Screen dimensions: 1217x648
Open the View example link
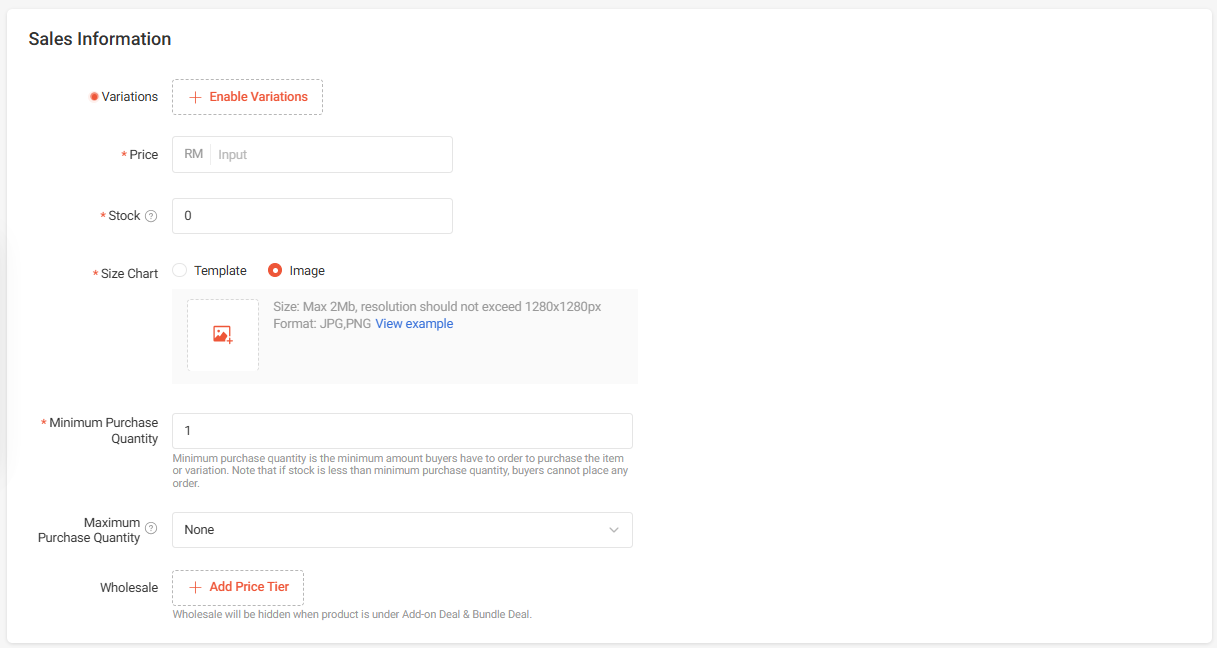point(414,324)
